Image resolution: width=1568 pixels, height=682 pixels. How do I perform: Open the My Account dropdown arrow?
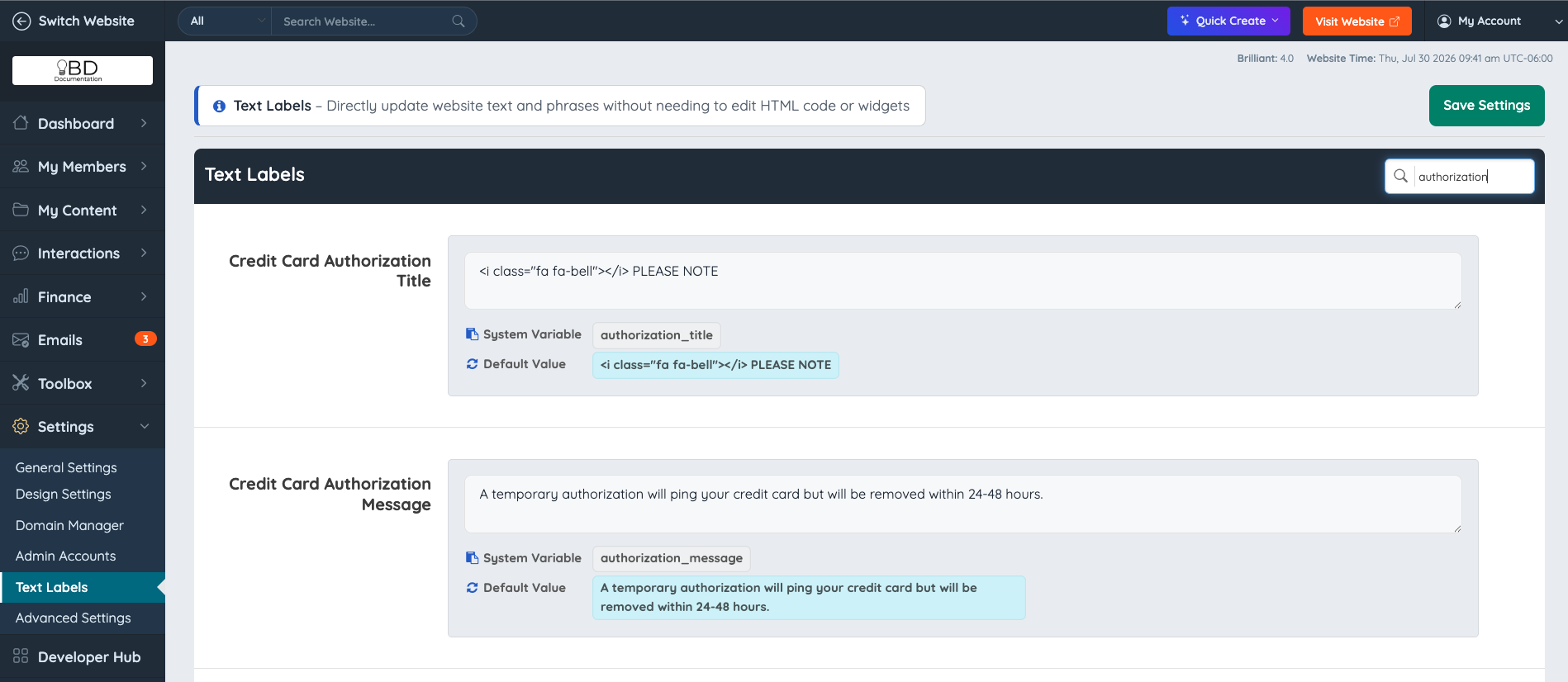tap(1558, 21)
